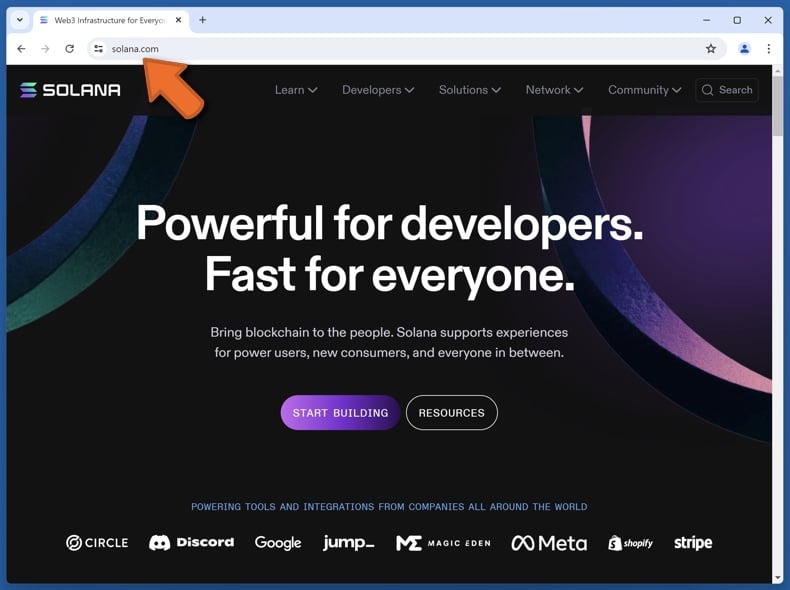This screenshot has width=790, height=590.
Task: Open the Chrome three-dot menu
Action: click(x=768, y=49)
